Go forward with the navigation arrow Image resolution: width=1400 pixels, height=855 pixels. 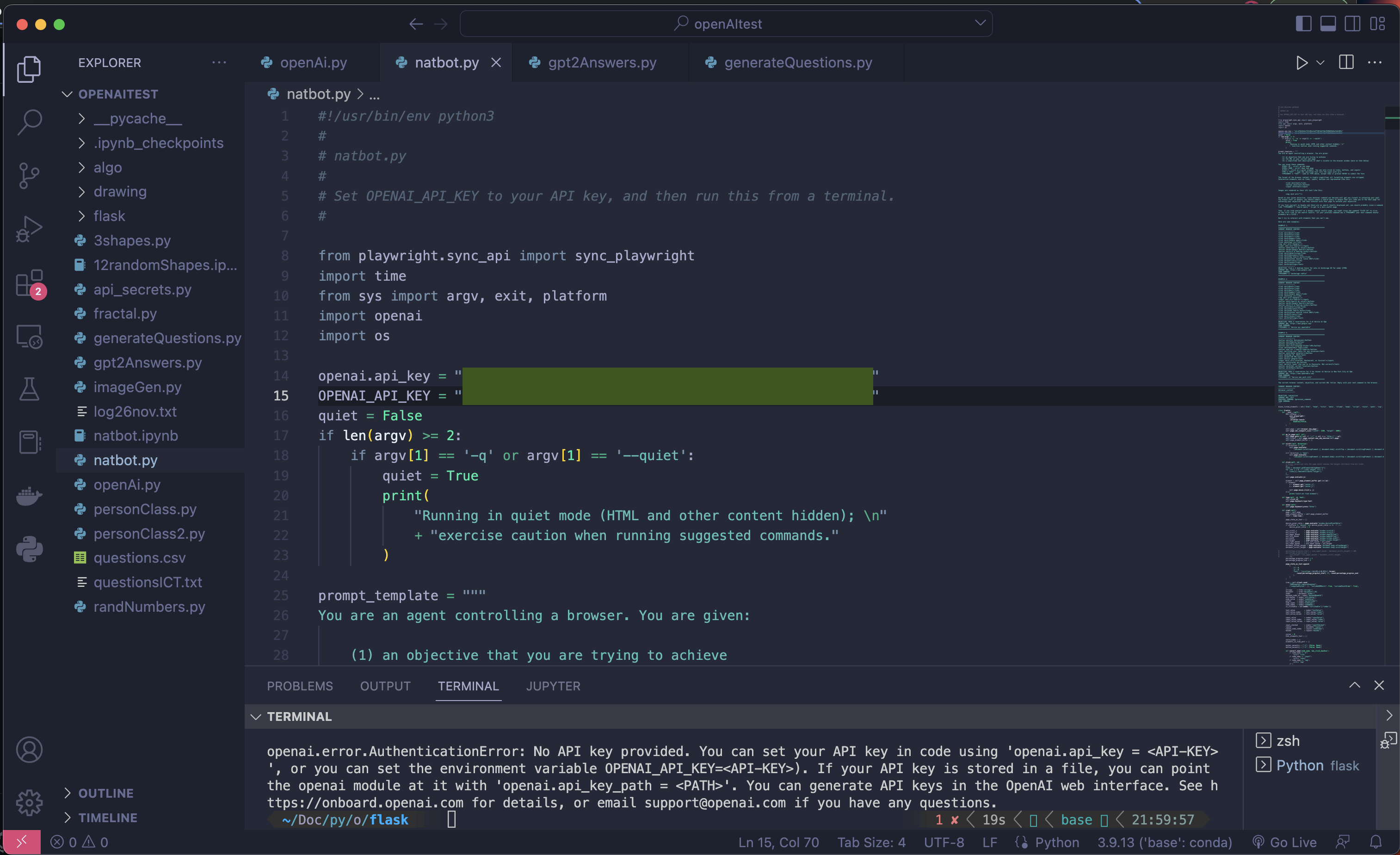(441, 24)
